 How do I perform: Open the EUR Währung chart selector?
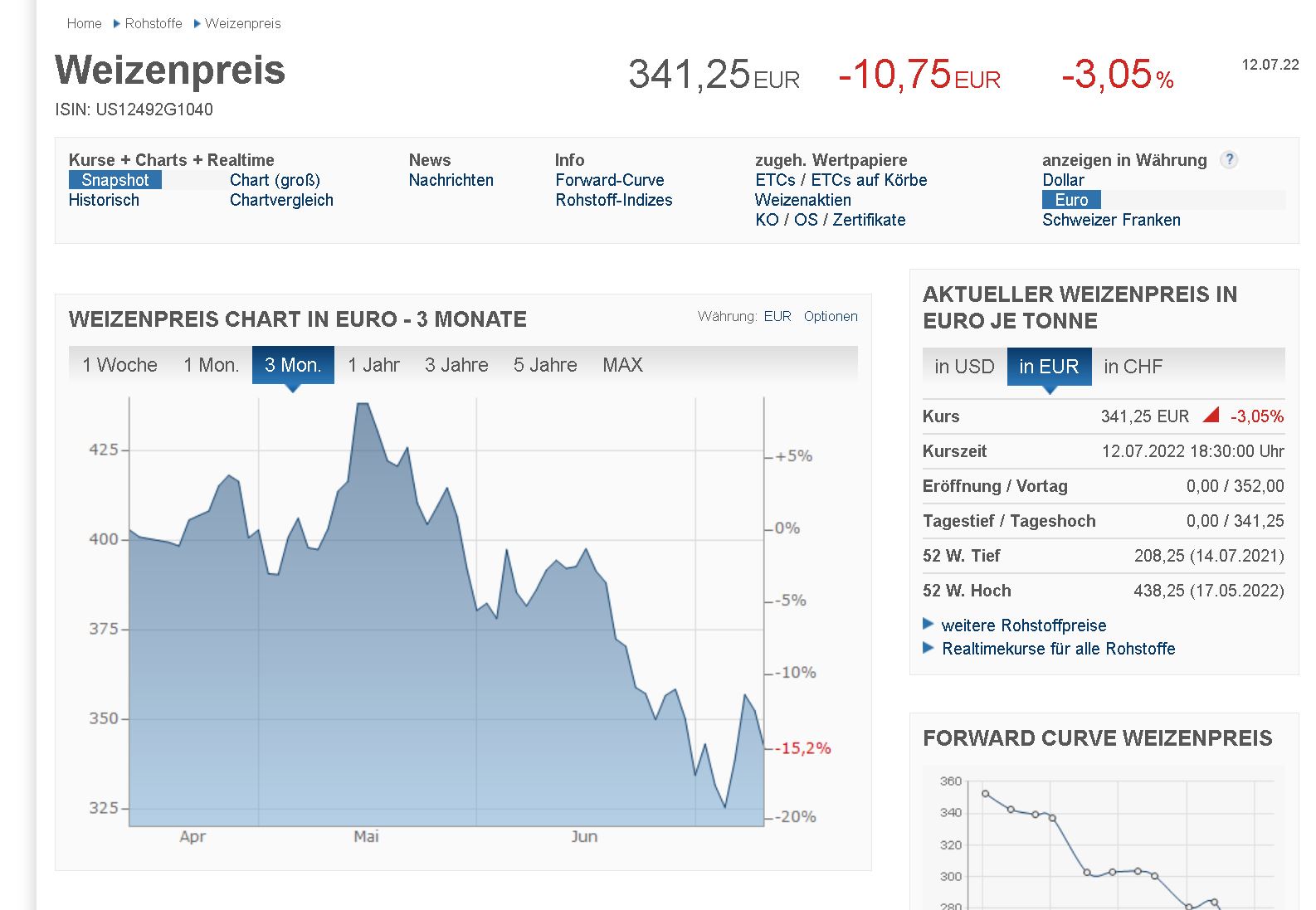(x=777, y=316)
